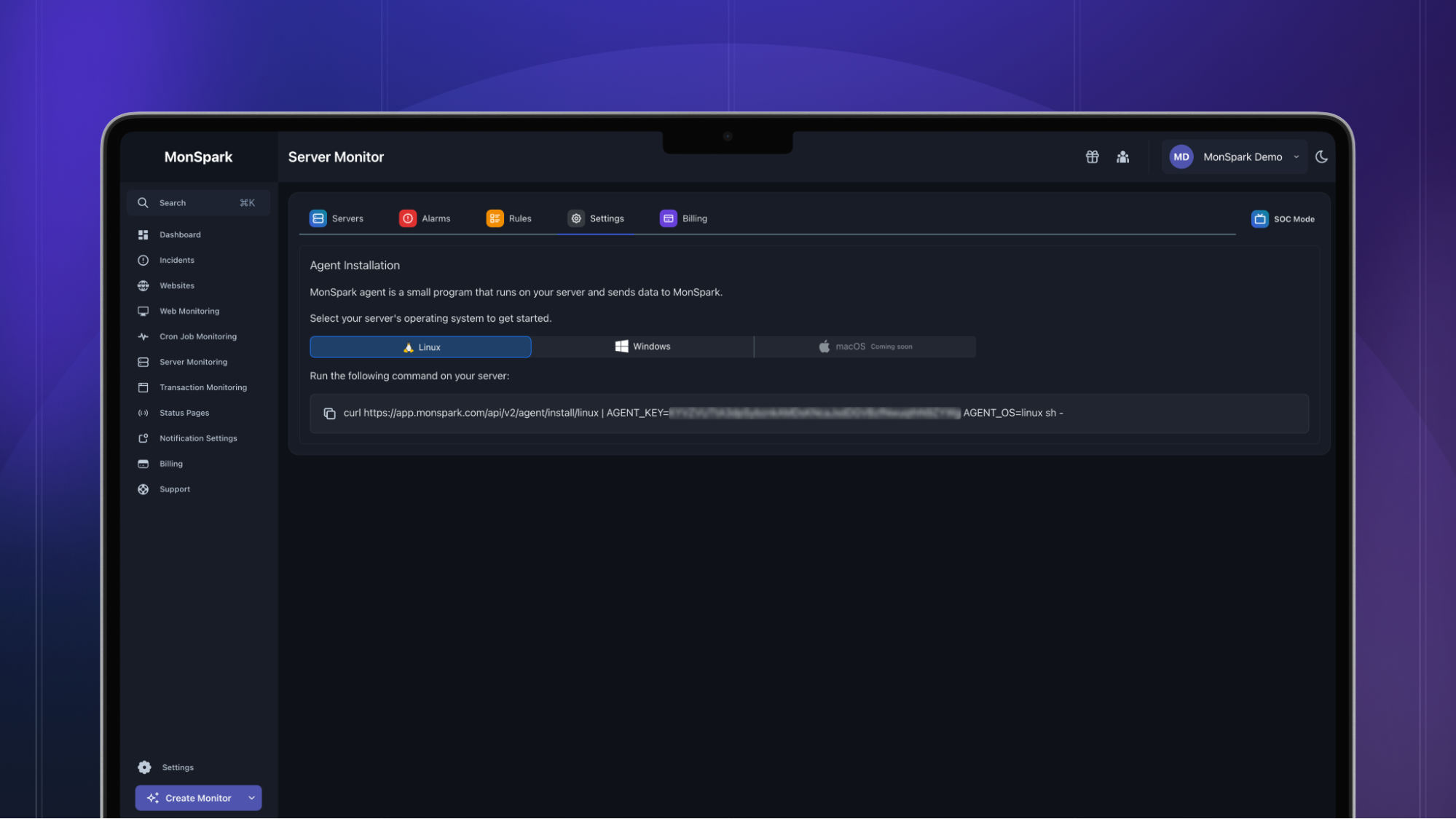
Task: Select the Linux operating system toggle
Action: click(420, 346)
